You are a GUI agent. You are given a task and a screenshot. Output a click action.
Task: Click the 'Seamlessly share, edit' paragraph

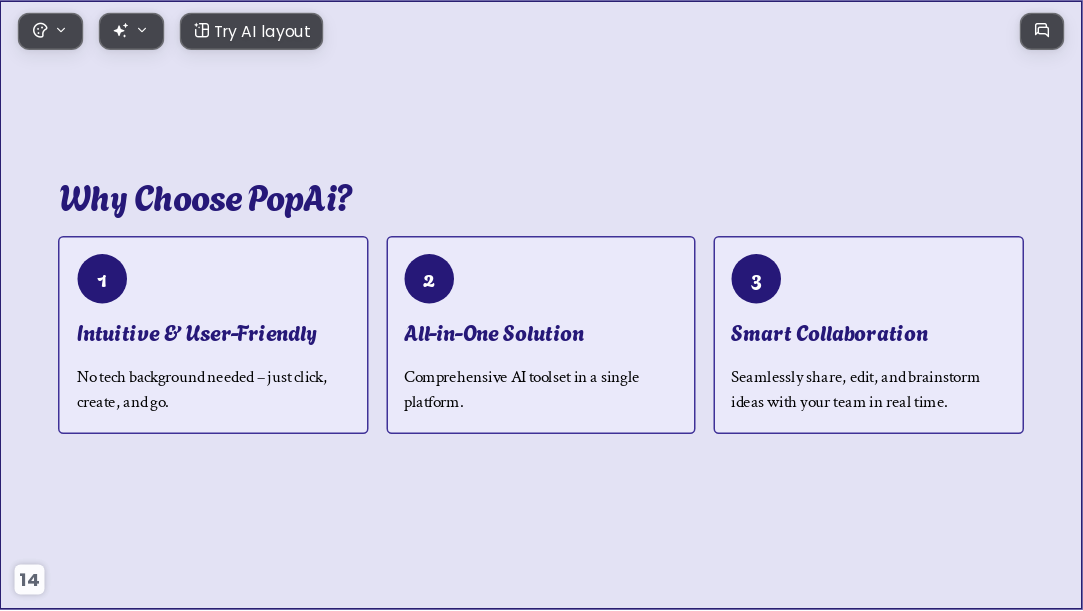click(x=855, y=389)
